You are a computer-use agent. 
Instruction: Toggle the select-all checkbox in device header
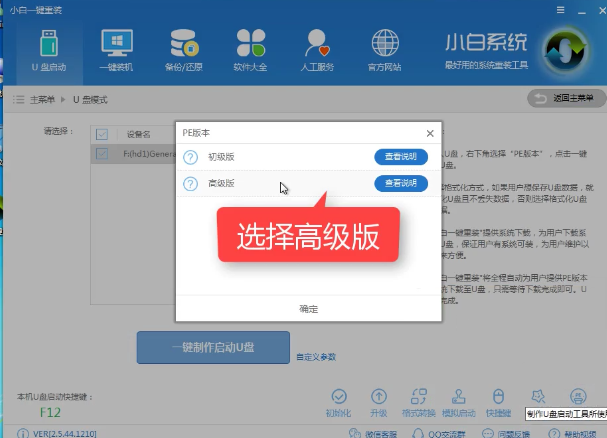click(102, 134)
